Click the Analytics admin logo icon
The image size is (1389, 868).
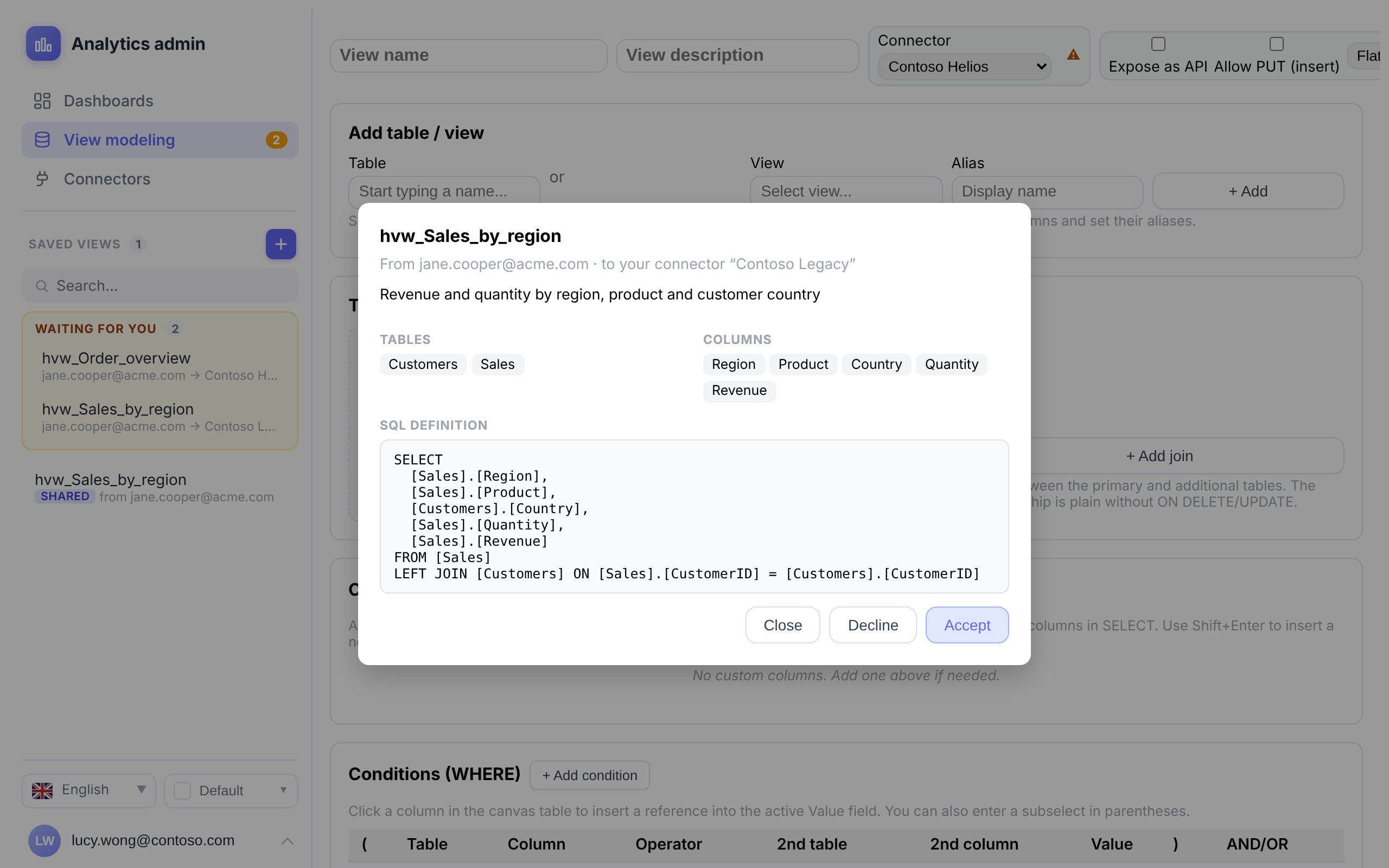coord(43,43)
